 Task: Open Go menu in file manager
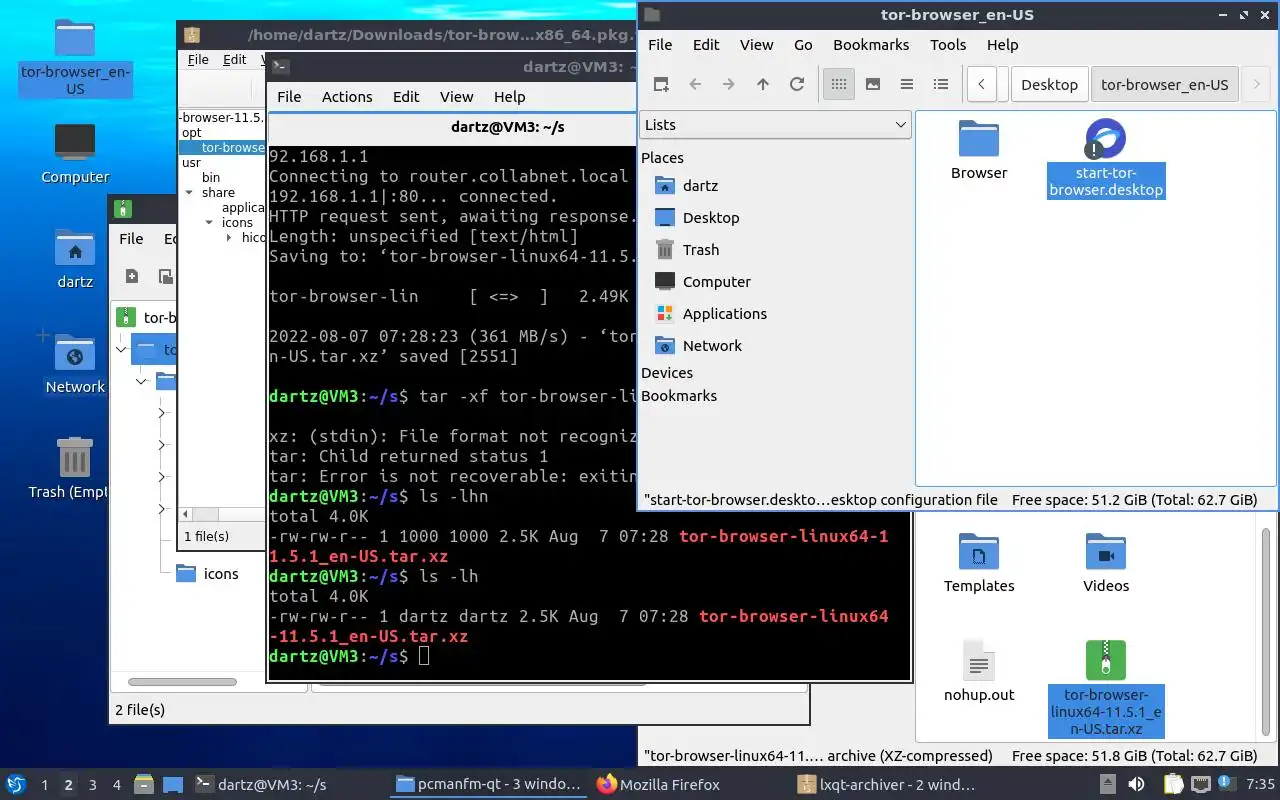click(x=803, y=44)
